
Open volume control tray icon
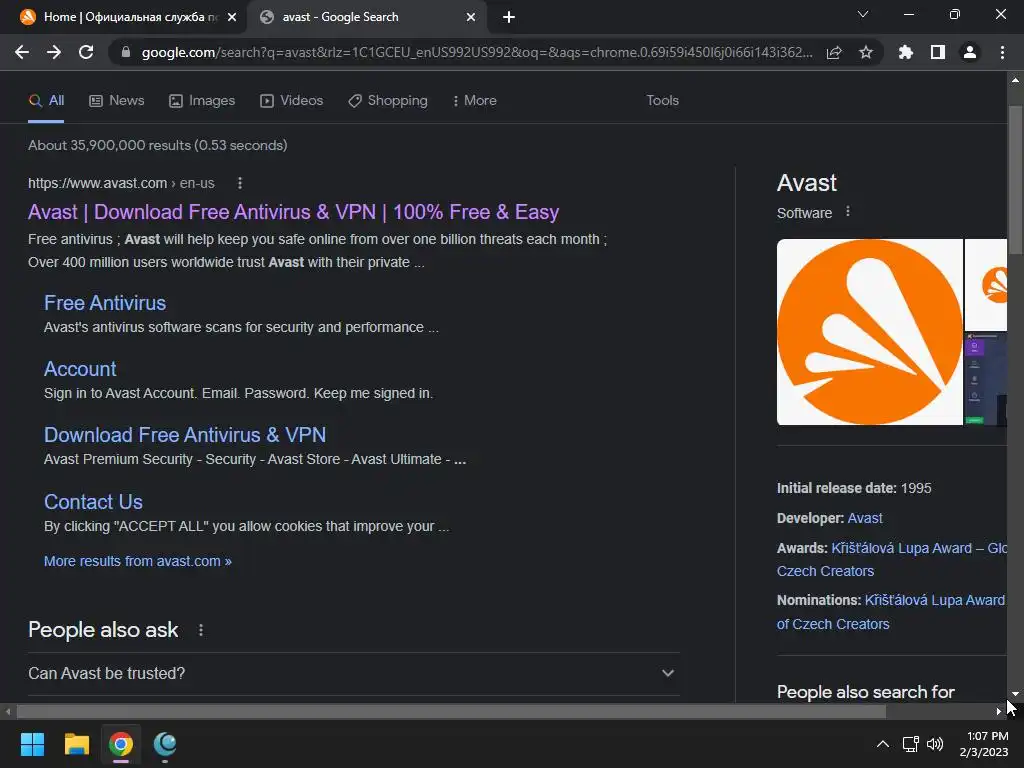click(x=935, y=744)
